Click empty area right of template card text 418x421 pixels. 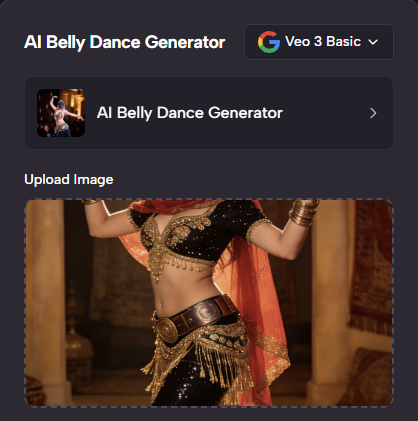325,113
